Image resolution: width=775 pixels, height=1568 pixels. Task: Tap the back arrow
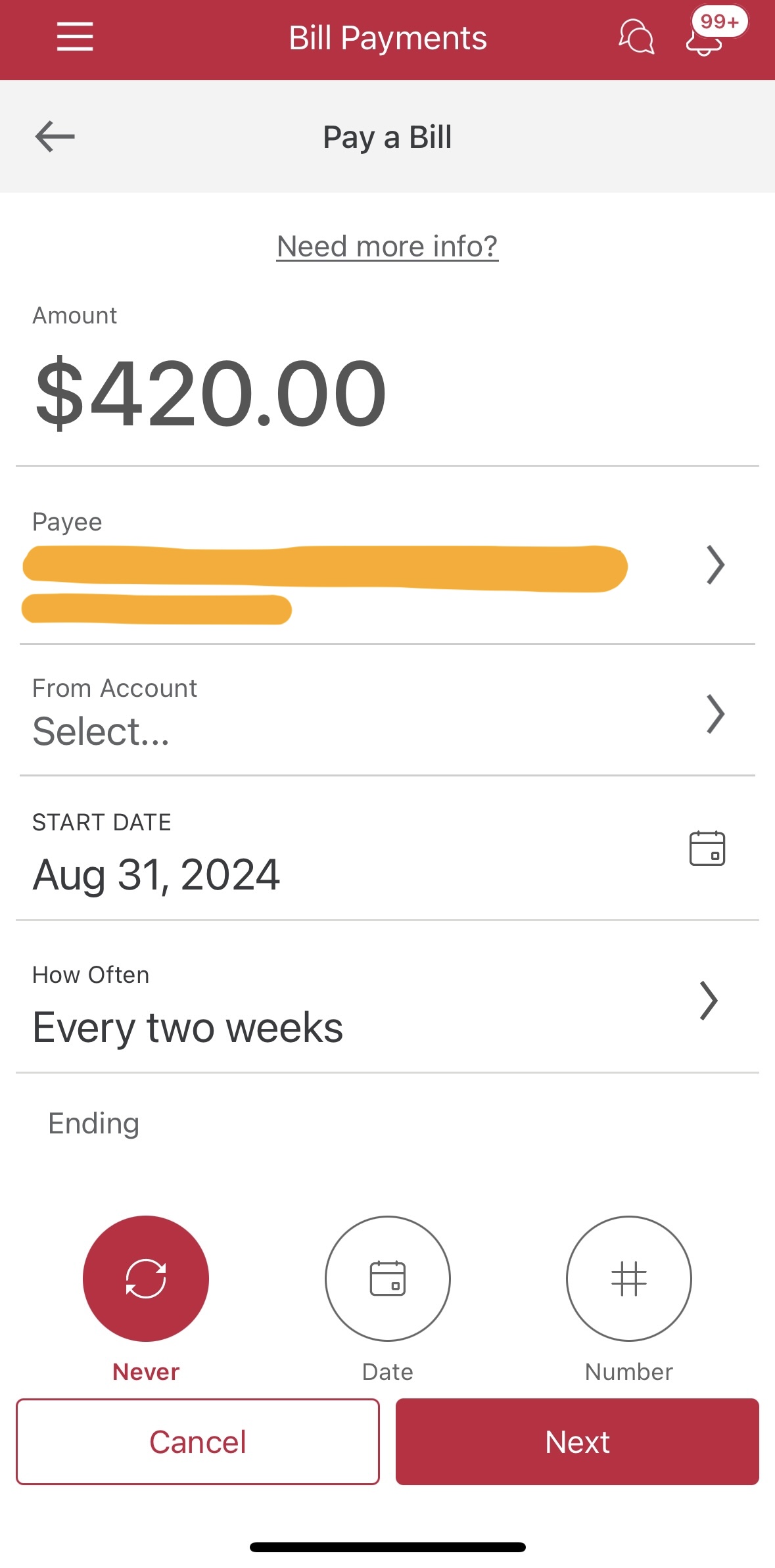(x=55, y=137)
